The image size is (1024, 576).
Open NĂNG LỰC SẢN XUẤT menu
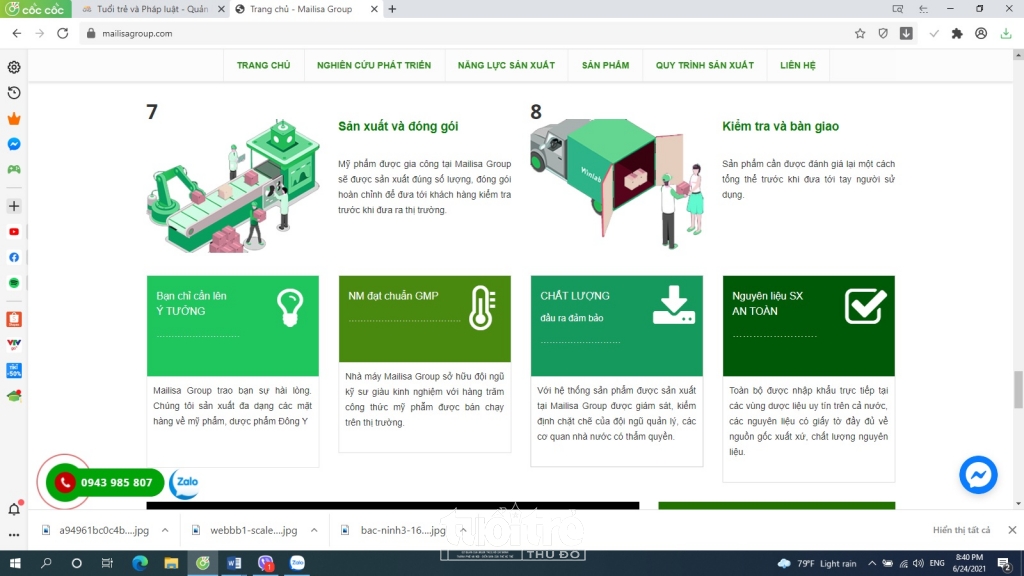(x=506, y=65)
